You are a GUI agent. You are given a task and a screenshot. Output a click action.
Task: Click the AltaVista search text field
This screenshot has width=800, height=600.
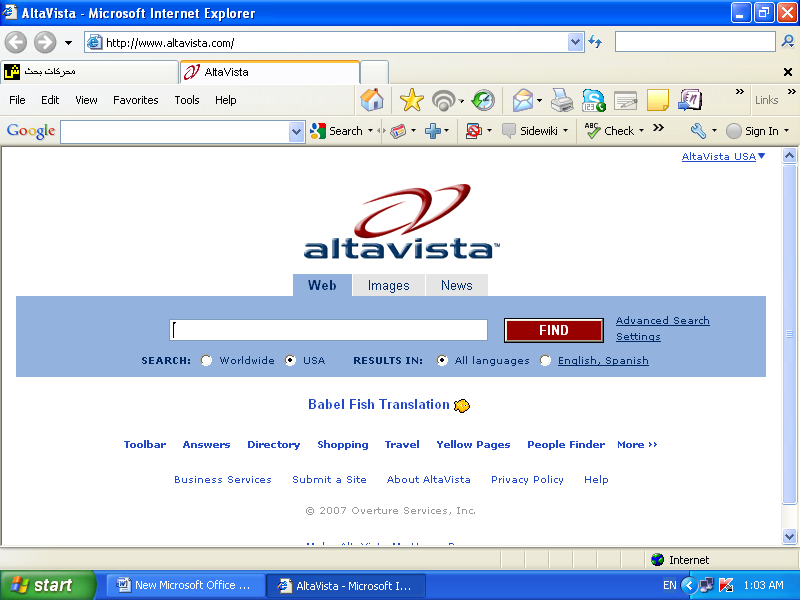[328, 330]
